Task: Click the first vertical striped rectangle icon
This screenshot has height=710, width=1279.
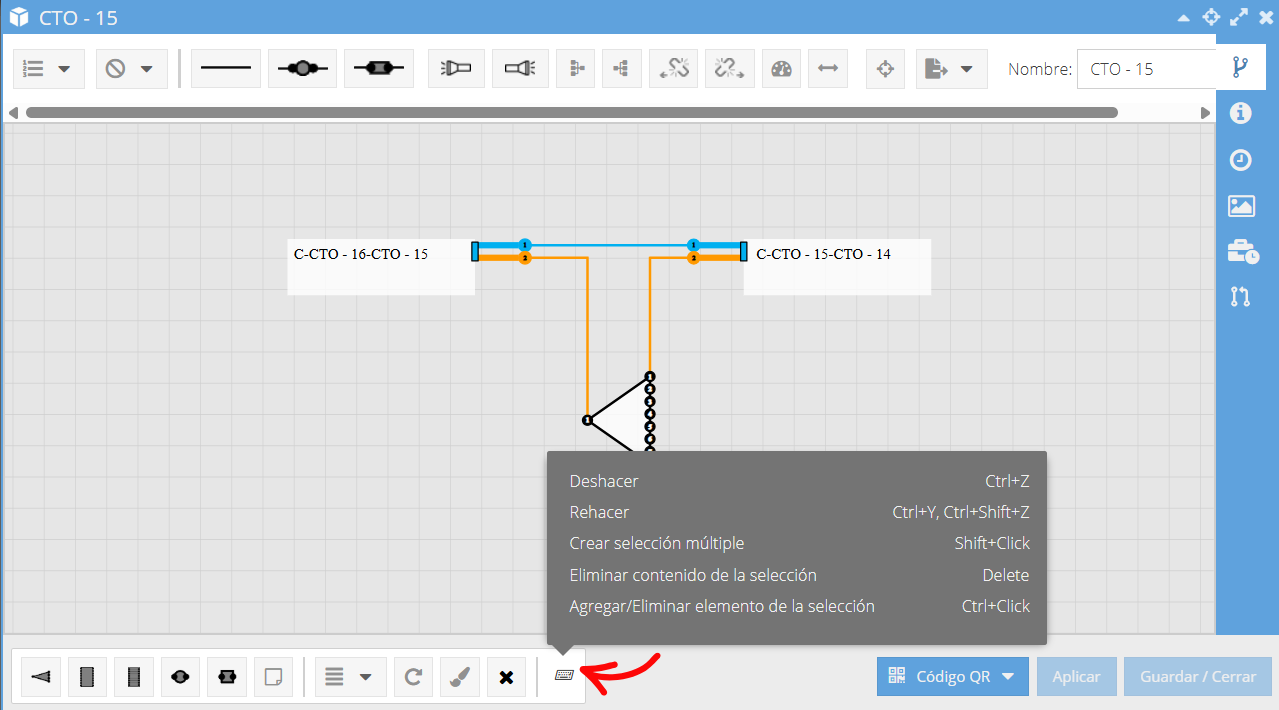Action: [87, 677]
